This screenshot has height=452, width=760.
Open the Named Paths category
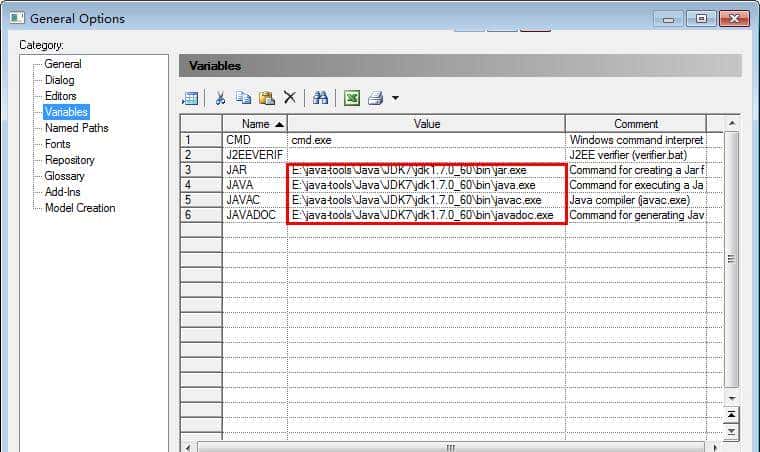(x=77, y=128)
